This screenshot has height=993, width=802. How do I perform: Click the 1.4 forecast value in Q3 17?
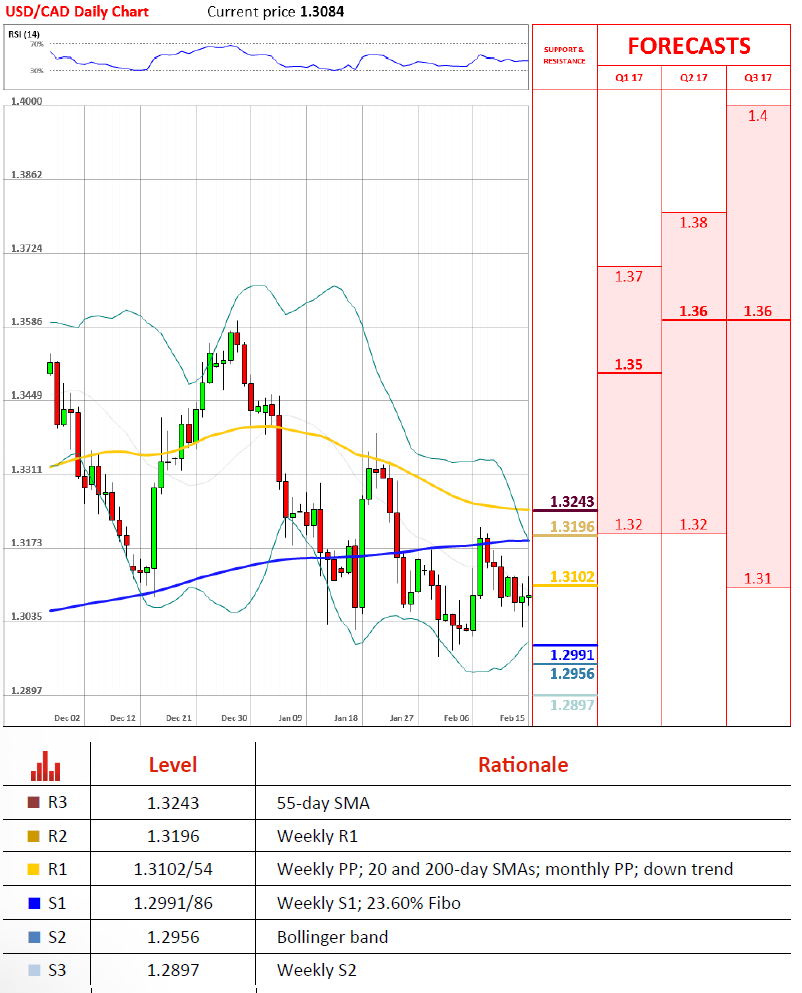click(758, 116)
